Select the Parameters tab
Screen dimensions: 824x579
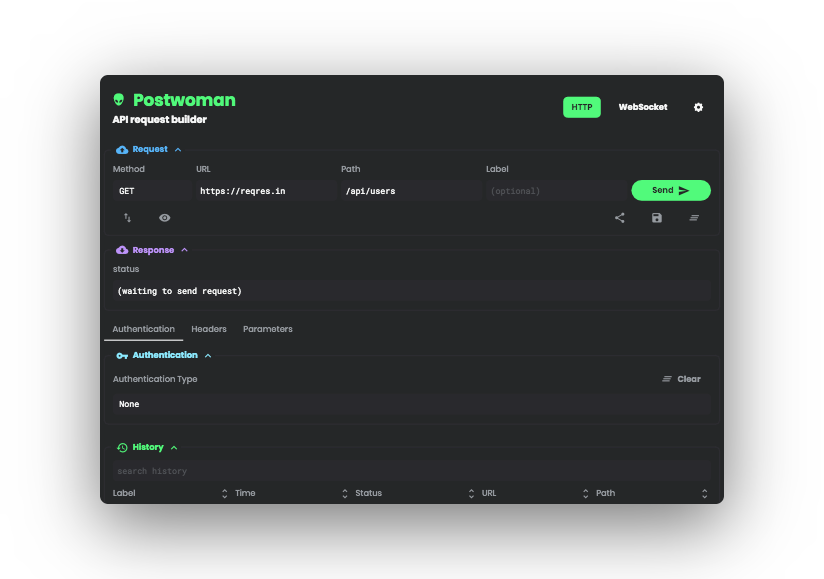pos(267,329)
